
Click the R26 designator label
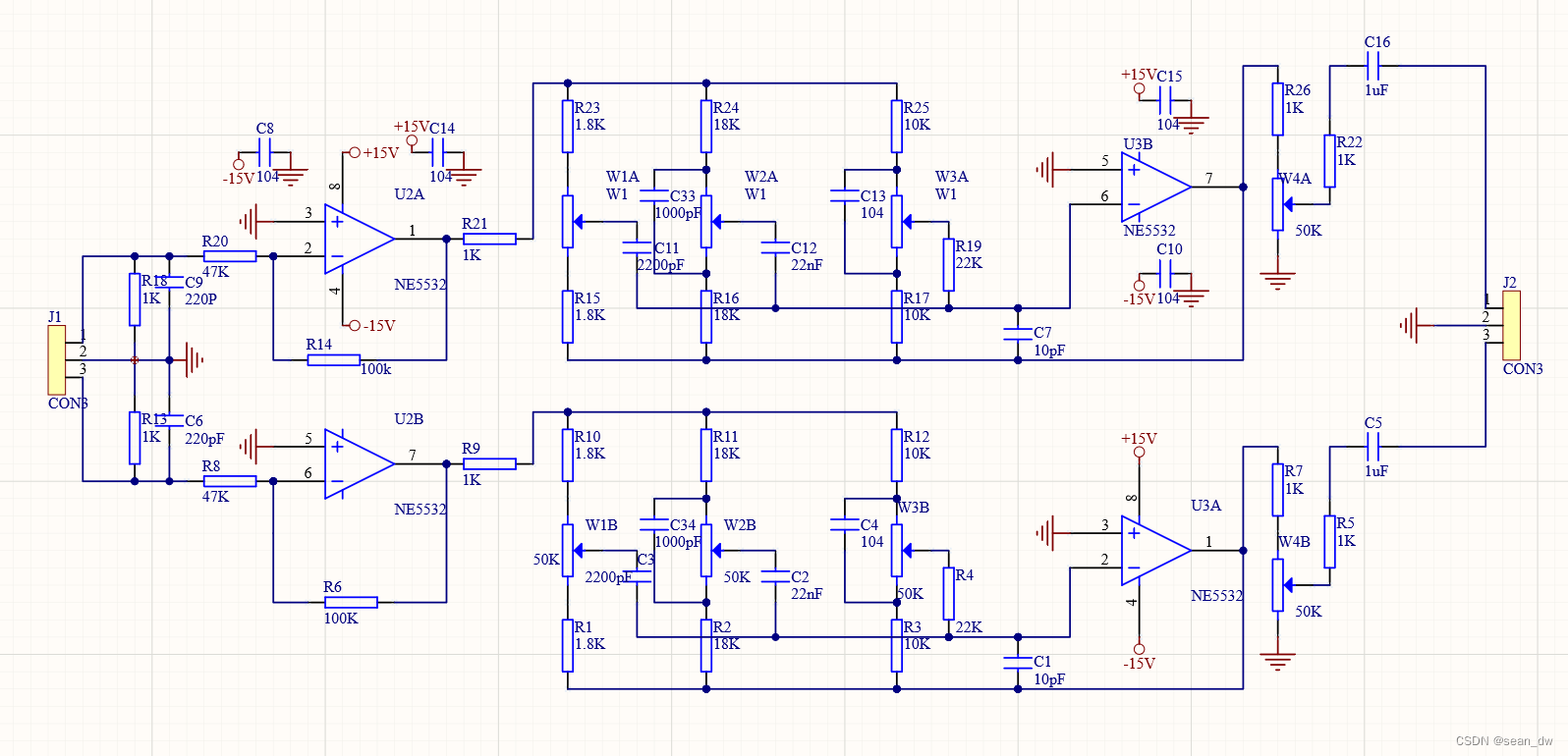point(1298,90)
